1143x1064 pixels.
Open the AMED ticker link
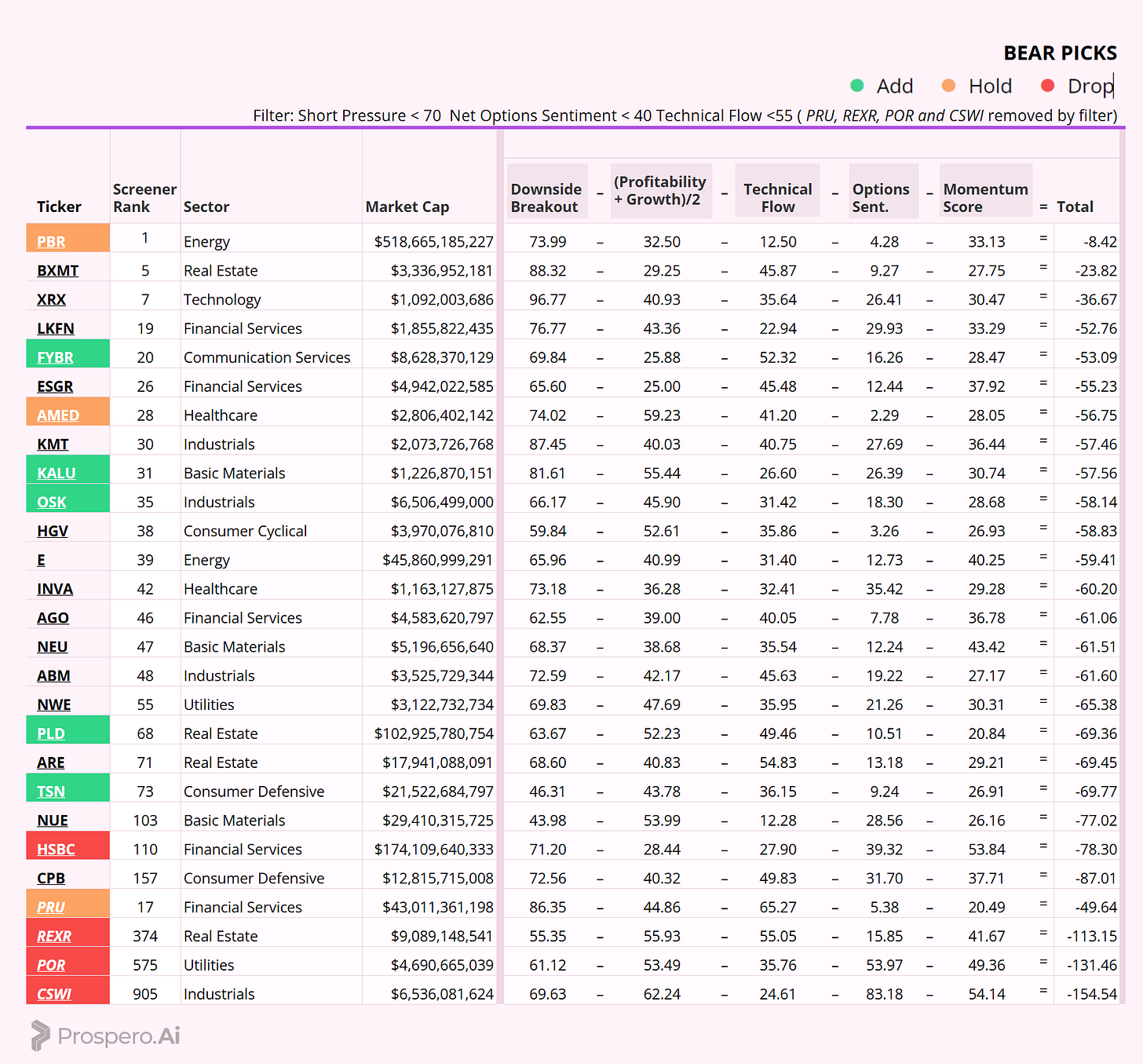click(58, 416)
